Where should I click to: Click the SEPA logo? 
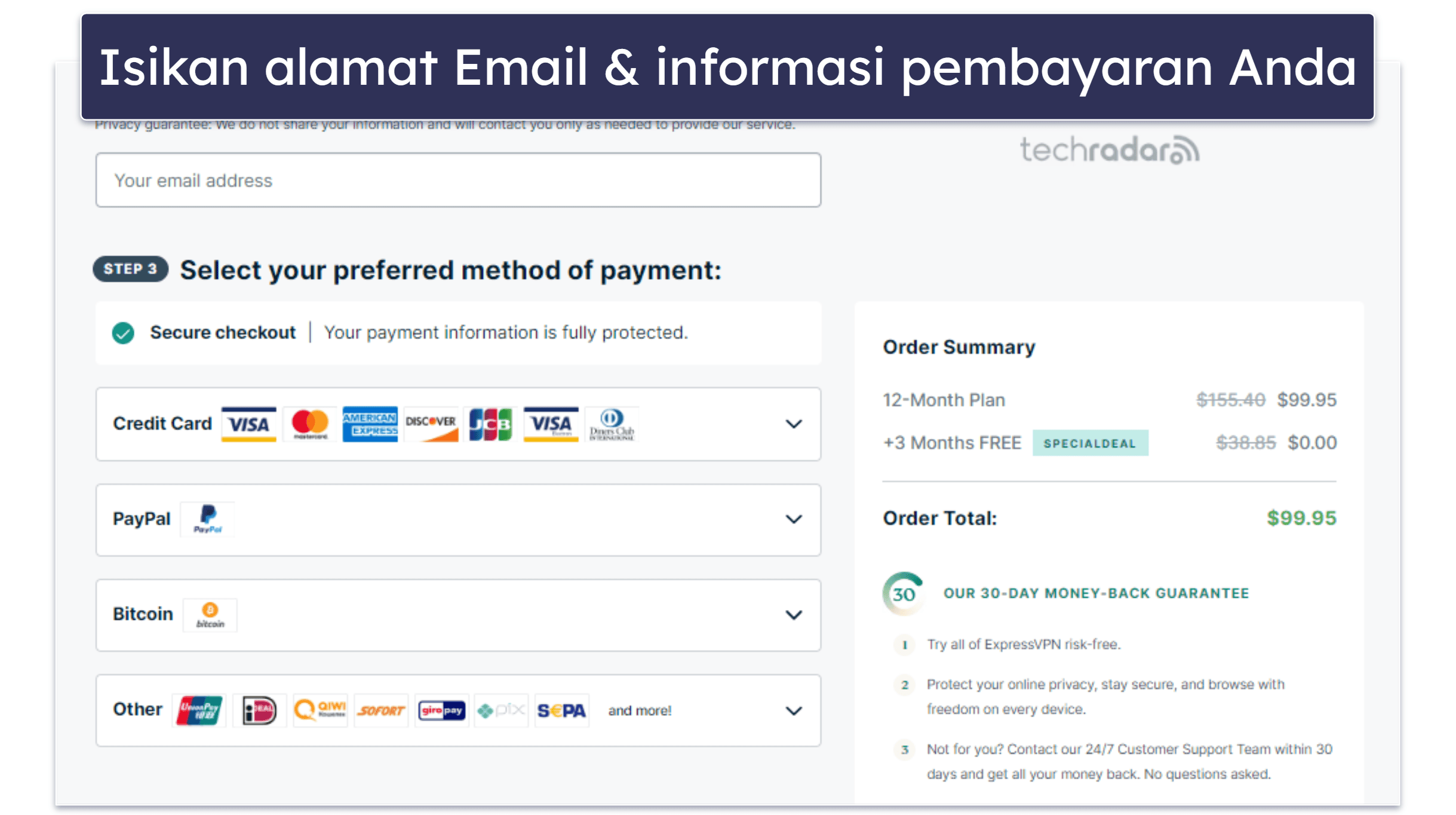562,711
